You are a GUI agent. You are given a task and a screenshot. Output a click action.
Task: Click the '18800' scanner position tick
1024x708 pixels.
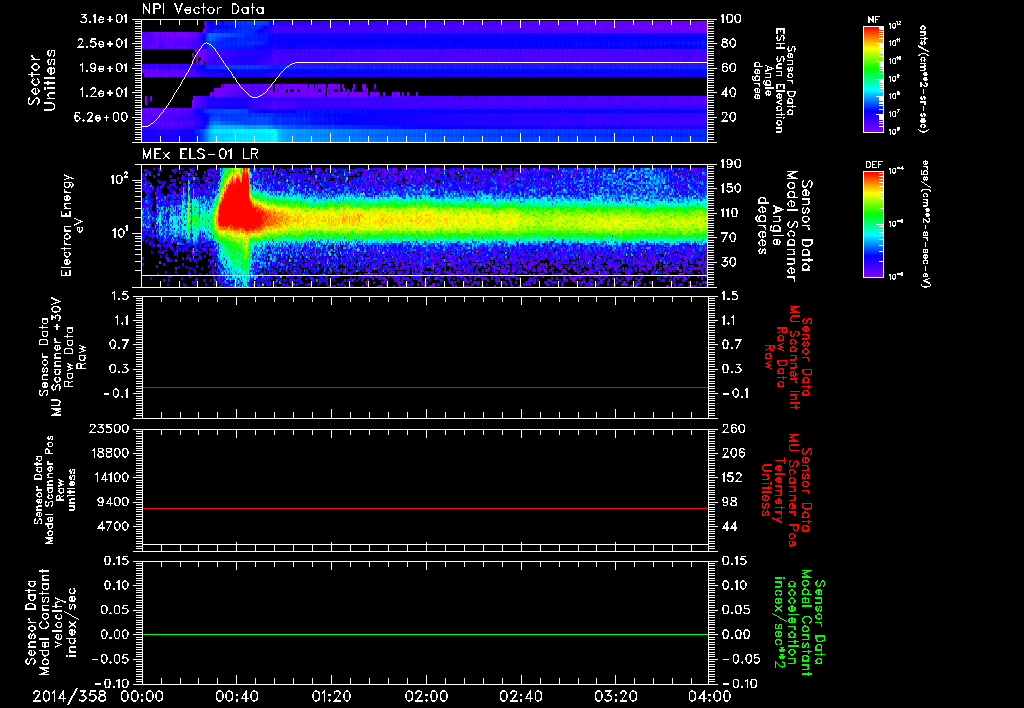pos(110,453)
